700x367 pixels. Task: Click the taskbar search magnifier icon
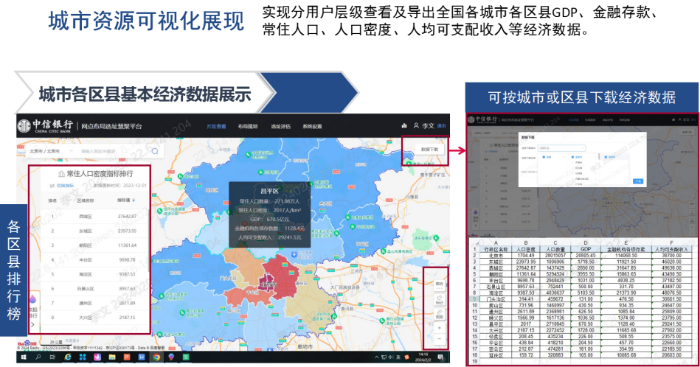coord(38,357)
